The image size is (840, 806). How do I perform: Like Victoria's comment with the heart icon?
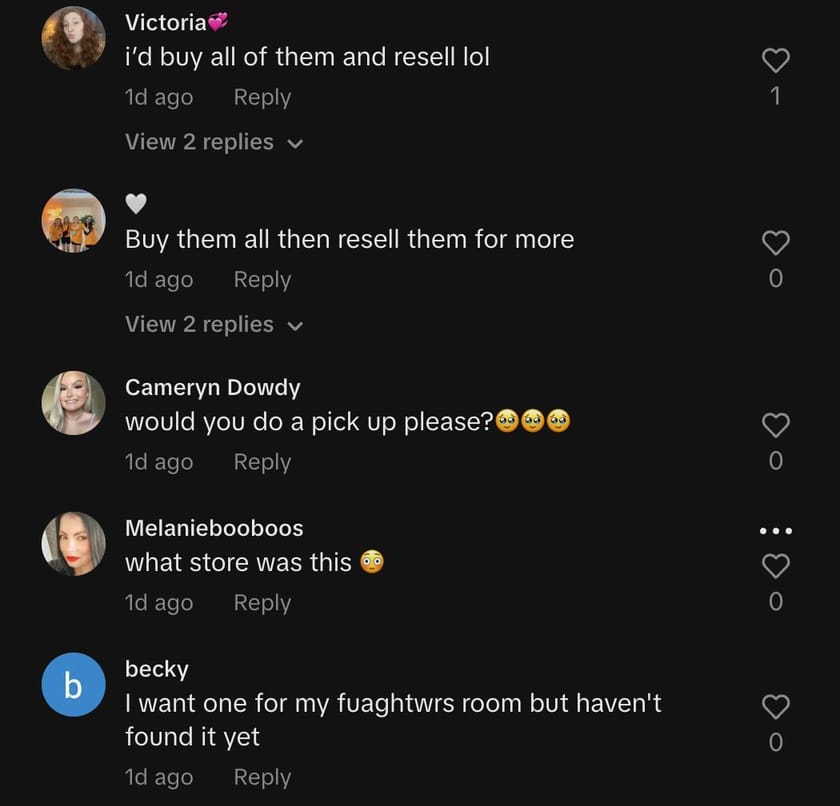pos(776,61)
